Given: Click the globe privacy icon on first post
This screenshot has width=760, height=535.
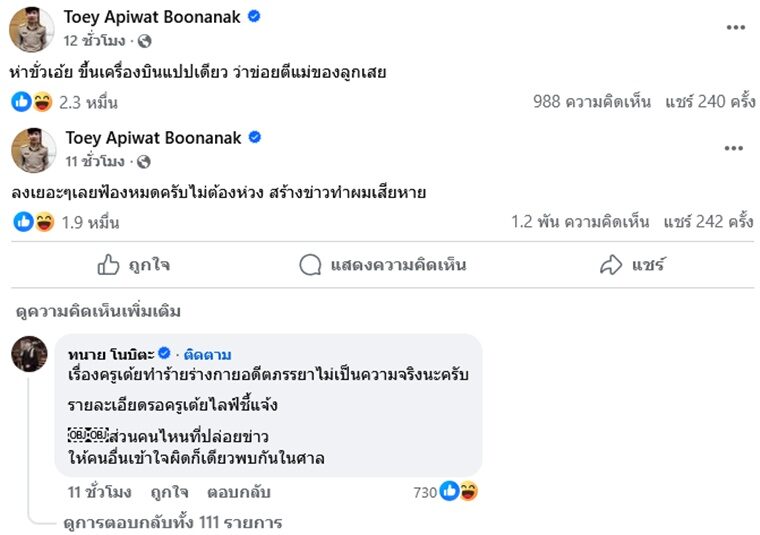Looking at the screenshot, I should [x=144, y=41].
